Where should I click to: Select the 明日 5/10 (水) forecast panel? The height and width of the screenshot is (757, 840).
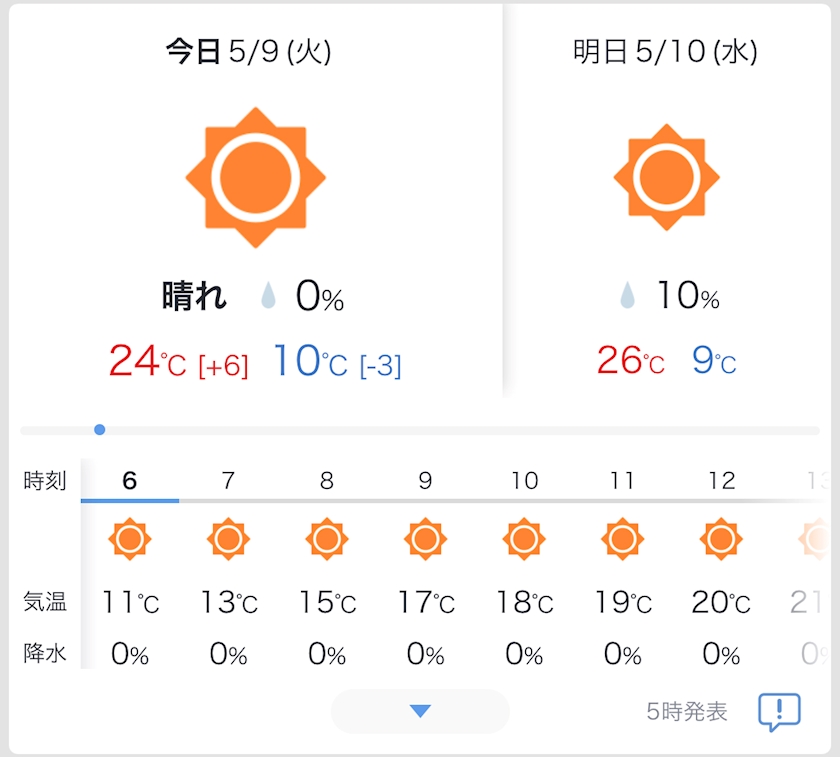666,201
